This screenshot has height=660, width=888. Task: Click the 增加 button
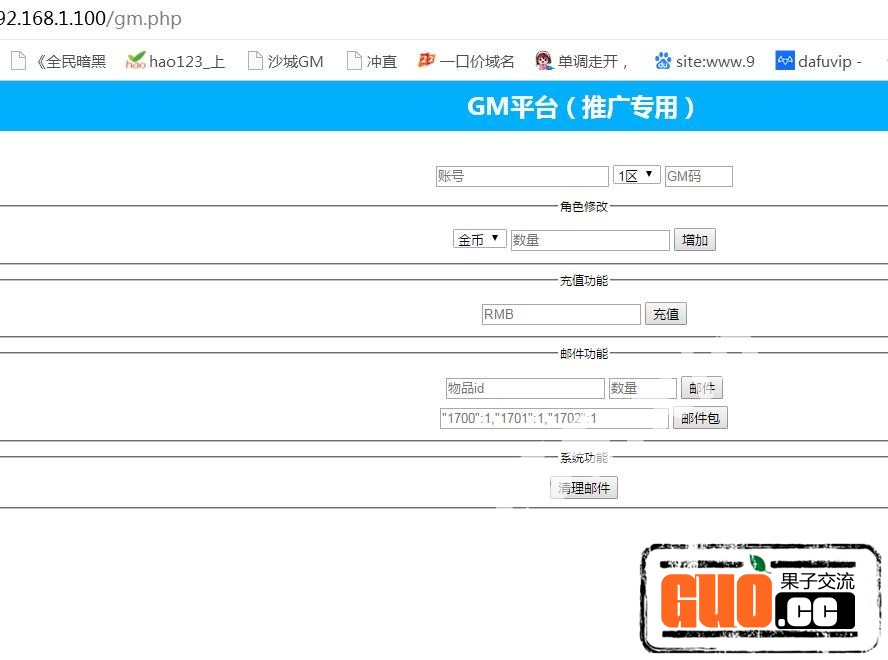click(x=694, y=240)
